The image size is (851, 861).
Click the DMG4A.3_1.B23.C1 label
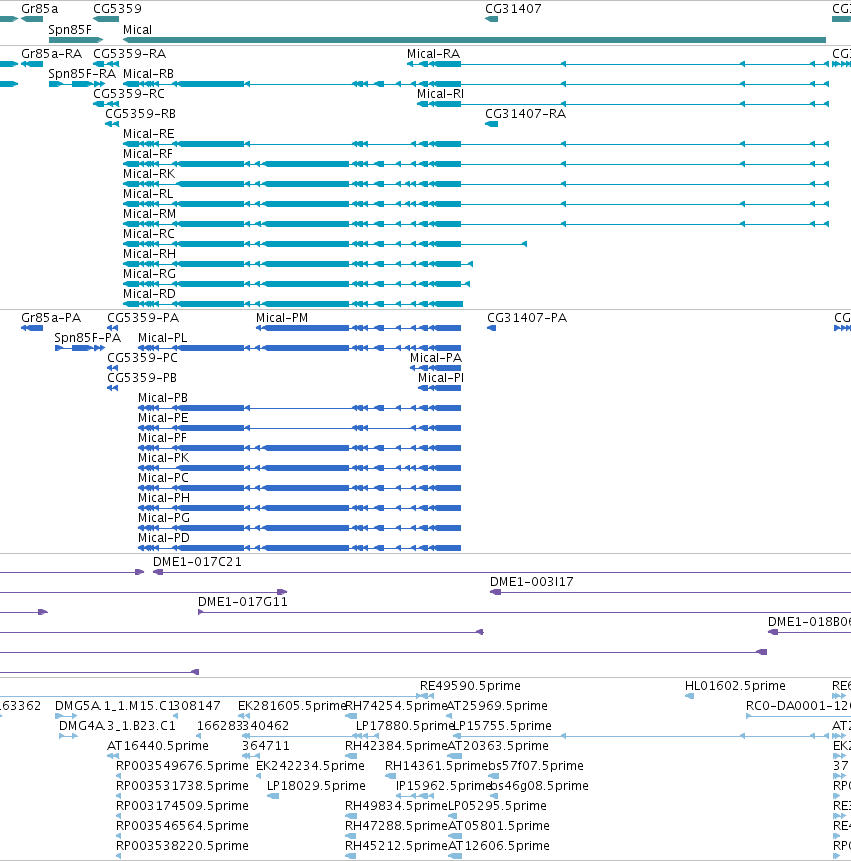(117, 726)
